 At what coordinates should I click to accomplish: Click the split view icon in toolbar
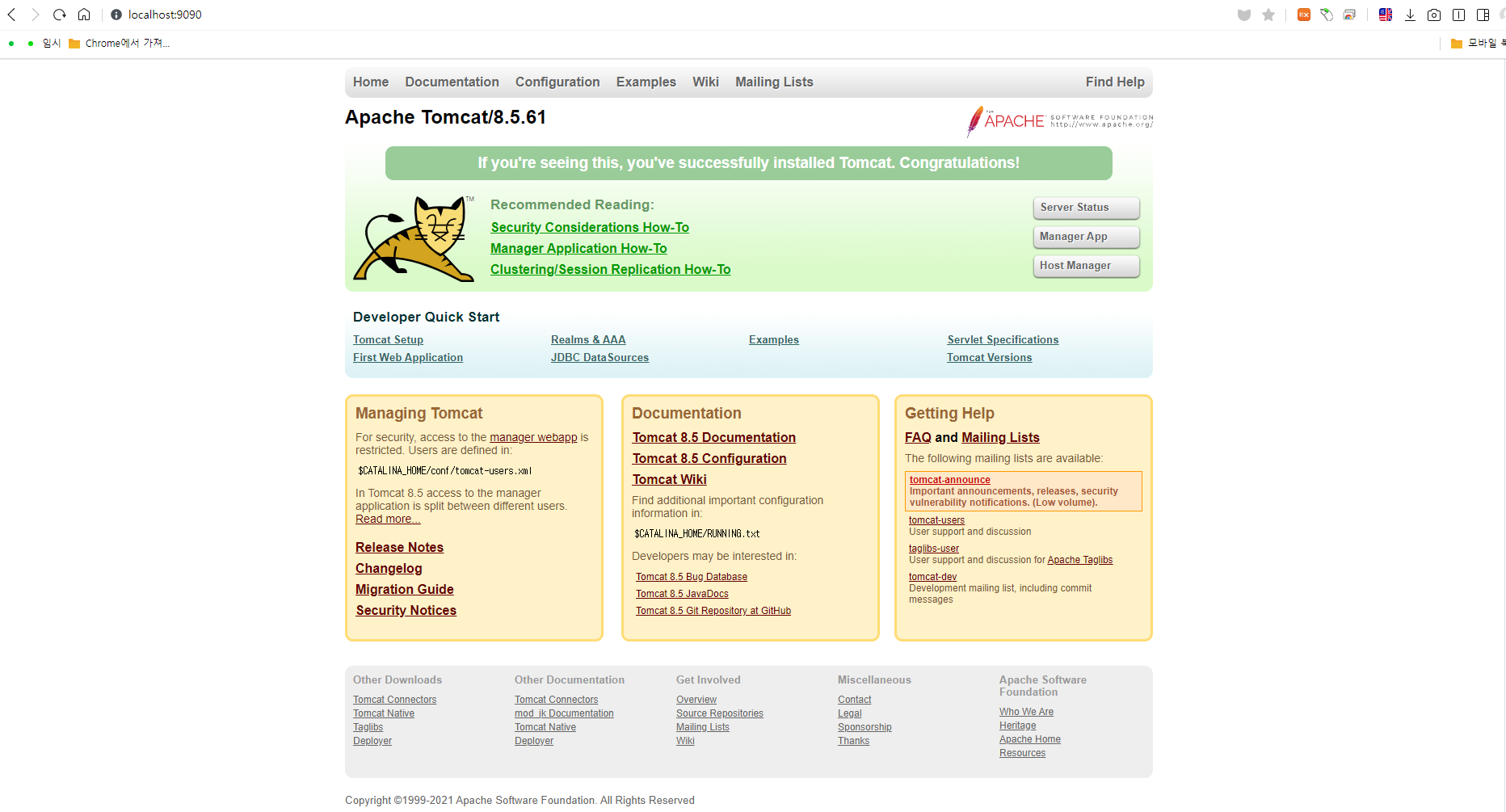click(x=1458, y=15)
